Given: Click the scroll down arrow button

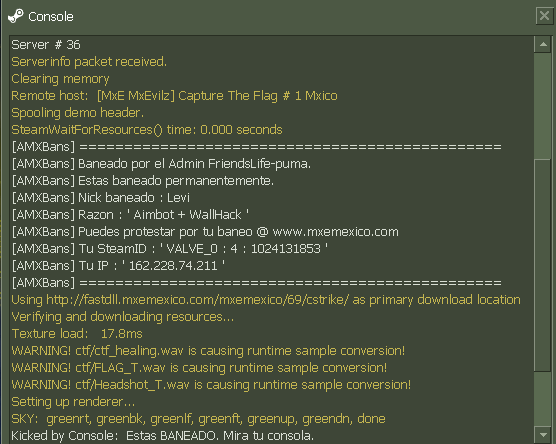Looking at the screenshot, I should click(543, 434).
